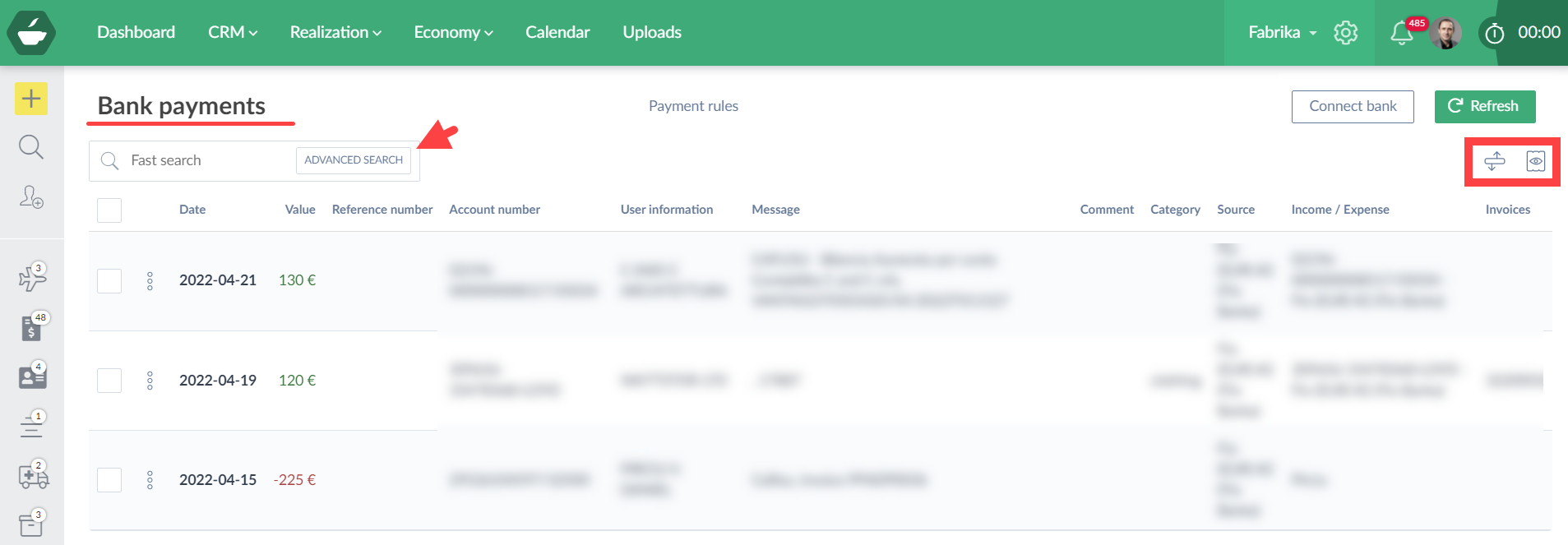1568x545 pixels.
Task: Click the row height adjust icon
Action: (1495, 161)
